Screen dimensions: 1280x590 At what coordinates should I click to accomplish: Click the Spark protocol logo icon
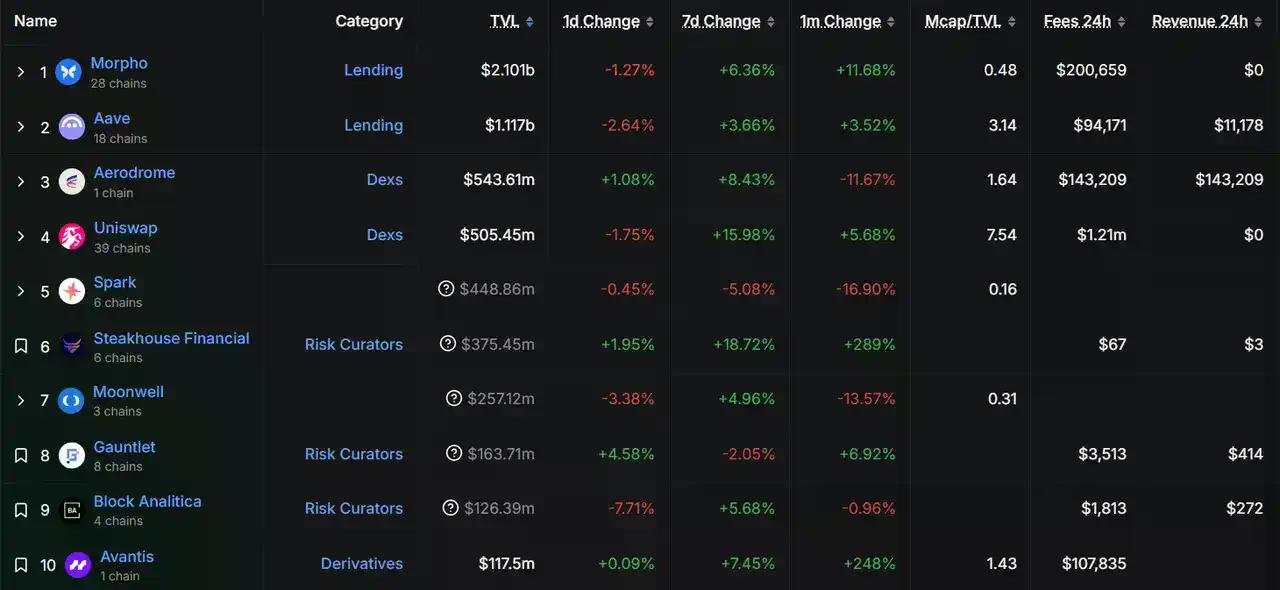72,291
